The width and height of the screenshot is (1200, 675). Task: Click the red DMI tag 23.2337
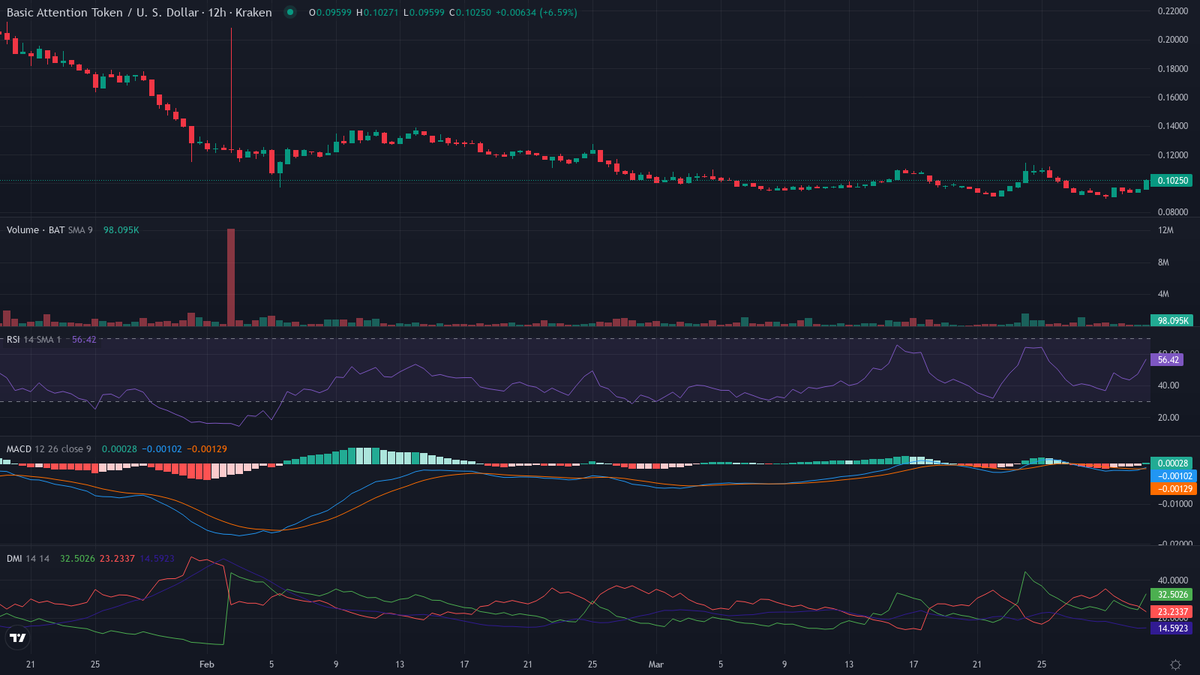click(x=1171, y=611)
